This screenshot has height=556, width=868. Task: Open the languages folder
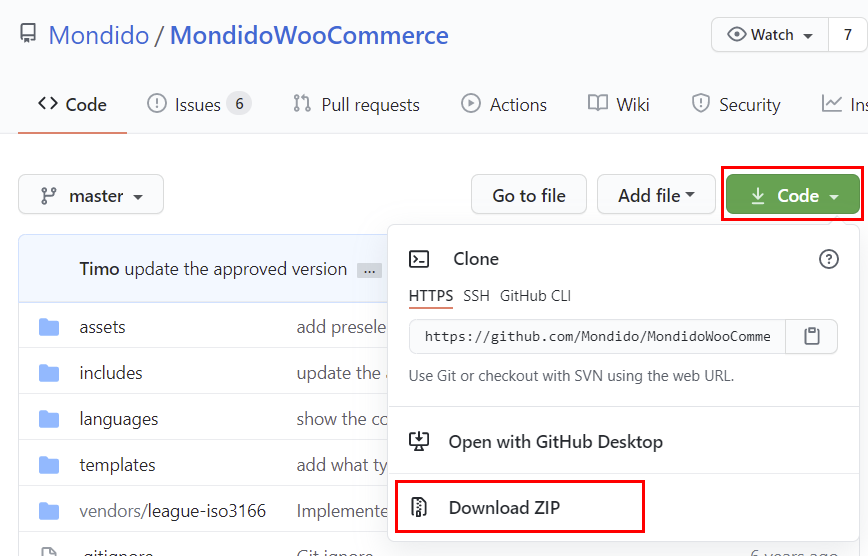point(118,419)
